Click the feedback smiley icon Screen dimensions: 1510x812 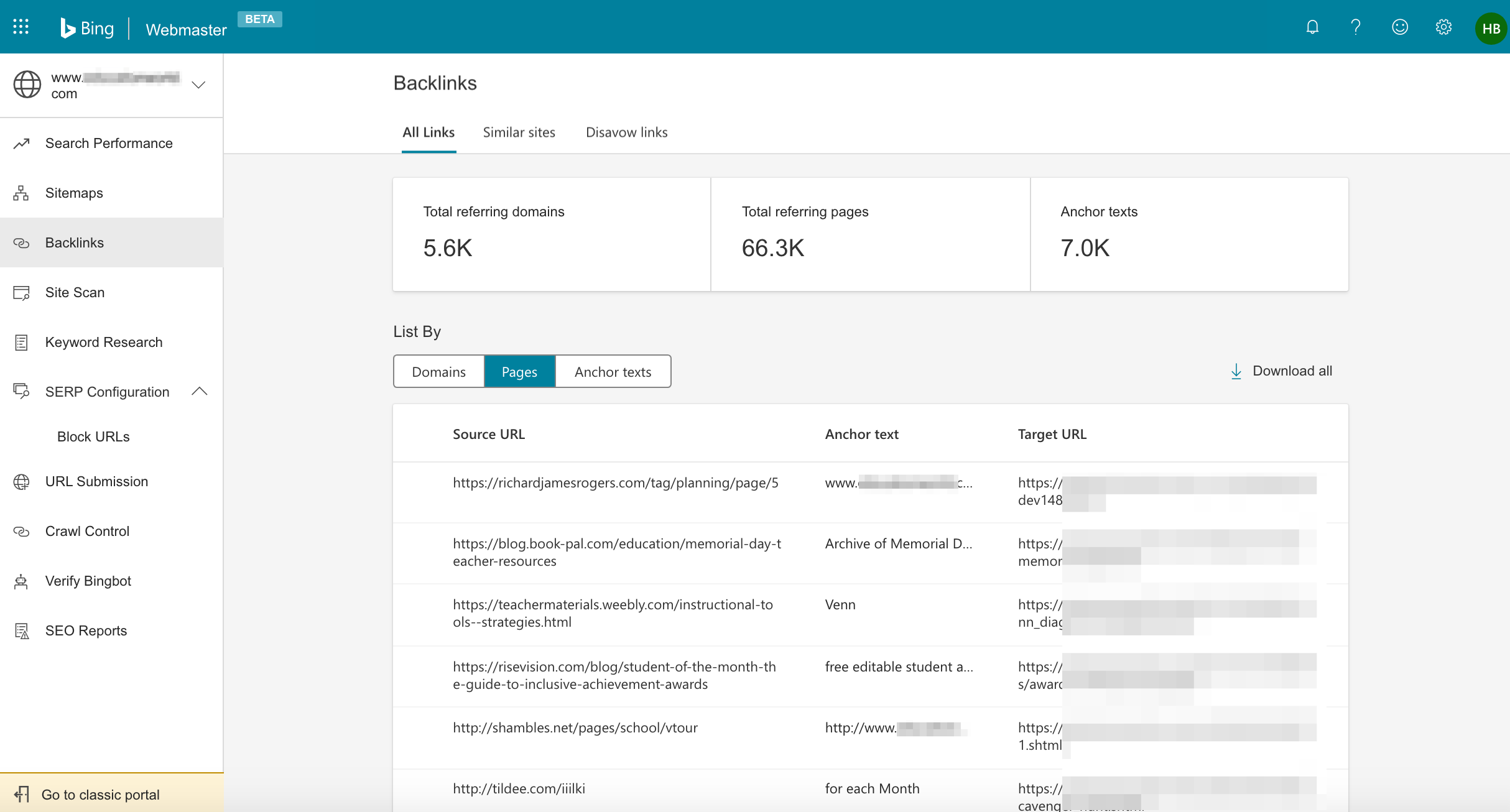click(1400, 27)
